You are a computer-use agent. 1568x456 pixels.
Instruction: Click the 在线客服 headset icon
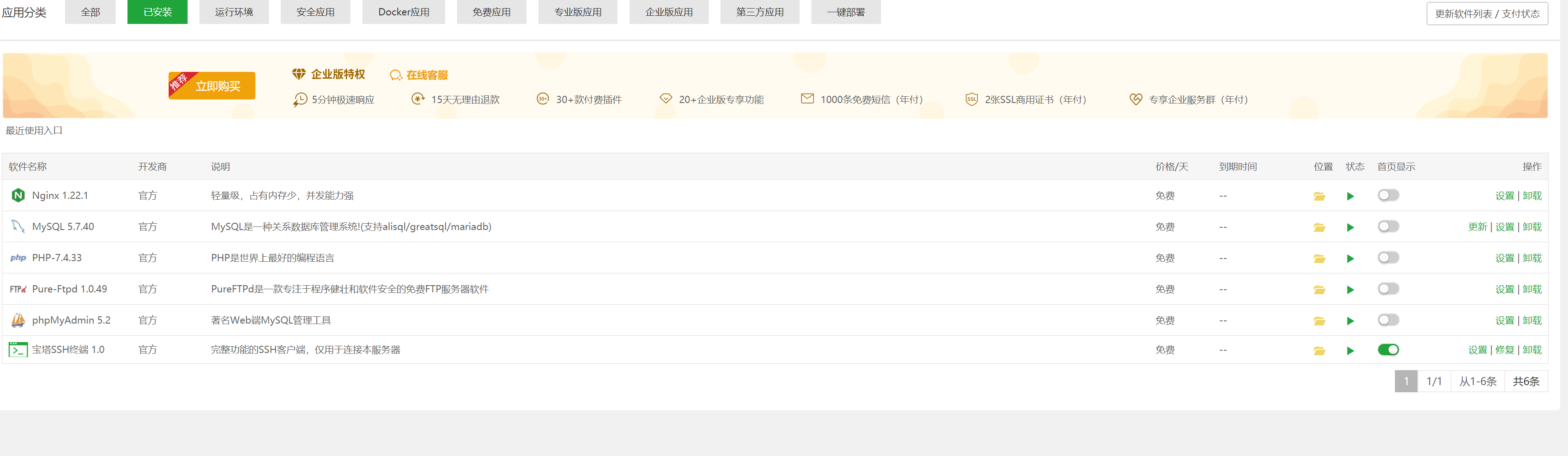coord(396,75)
